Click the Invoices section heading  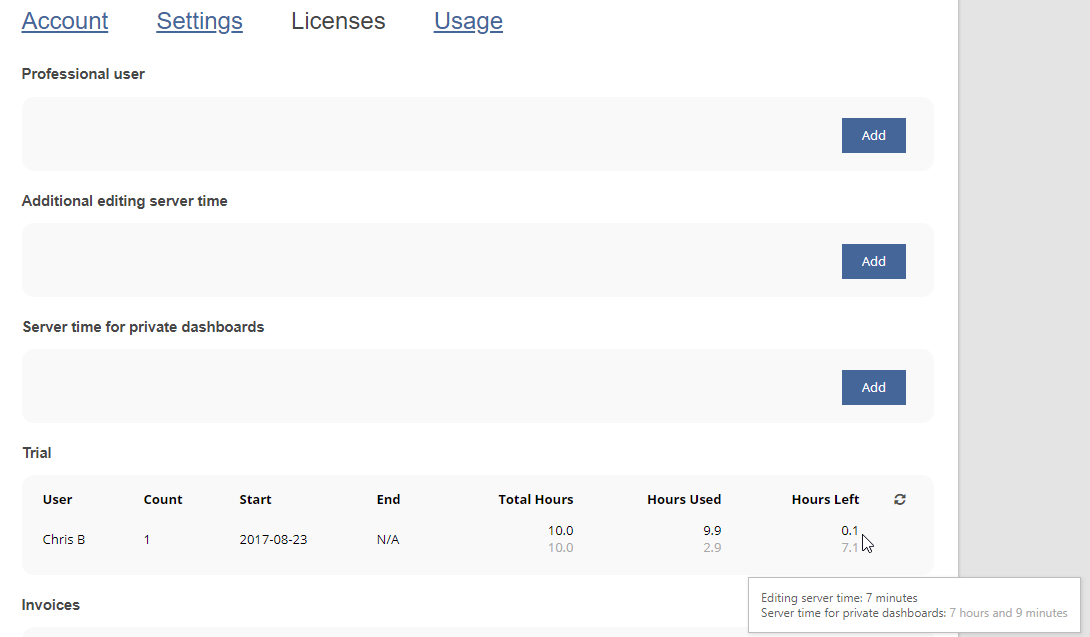(x=51, y=605)
